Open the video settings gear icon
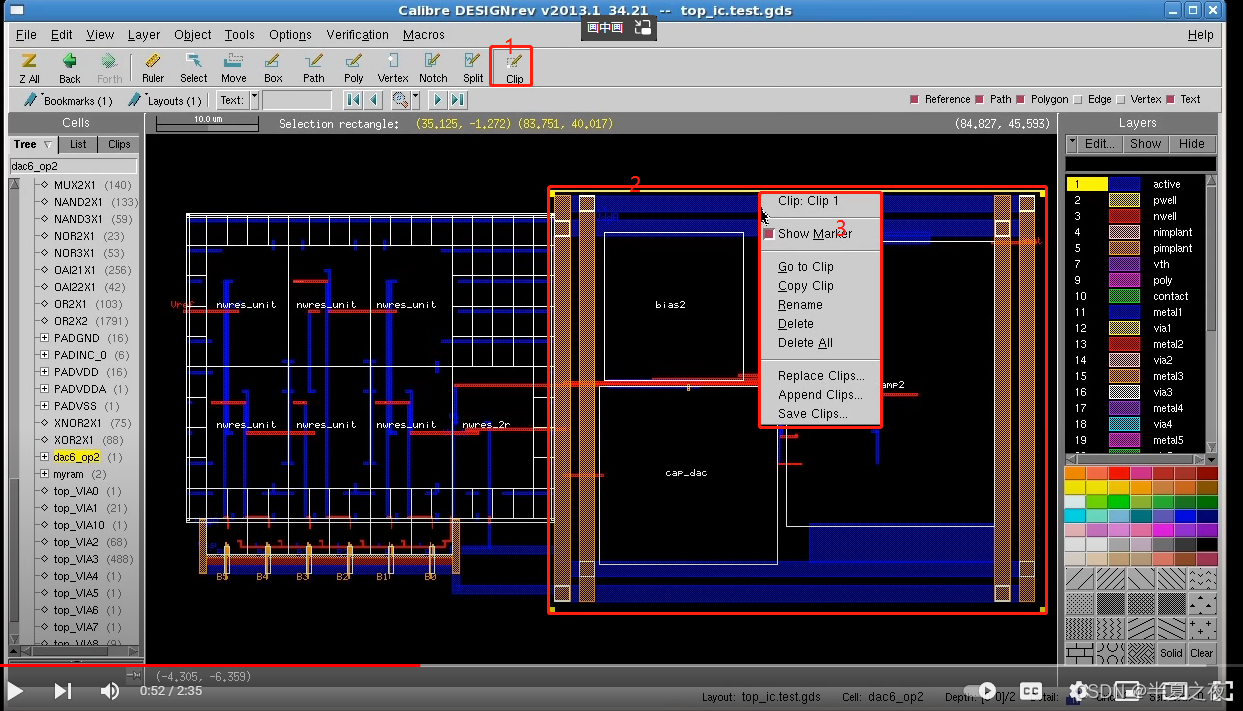The image size is (1243, 711). tap(1079, 691)
